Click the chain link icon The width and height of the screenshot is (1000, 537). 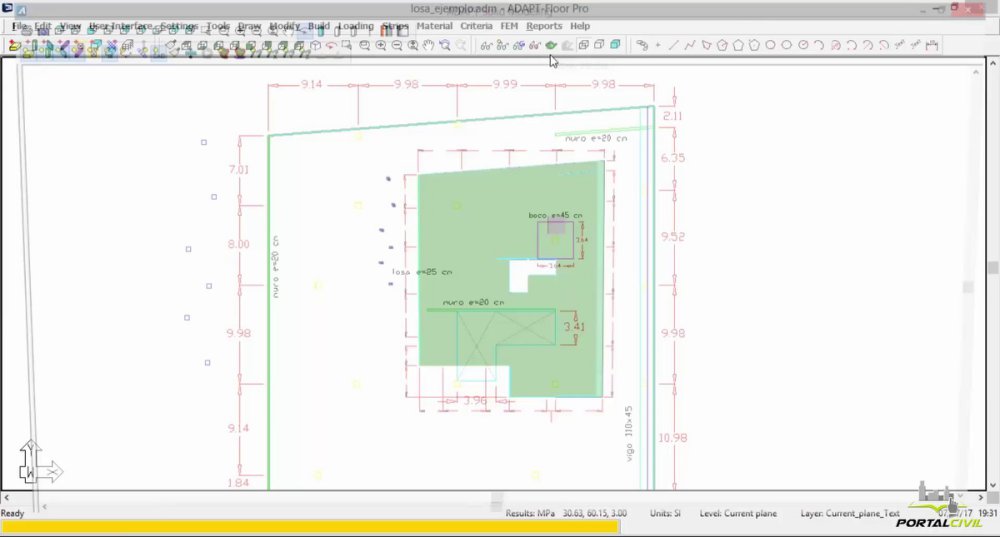(642, 45)
